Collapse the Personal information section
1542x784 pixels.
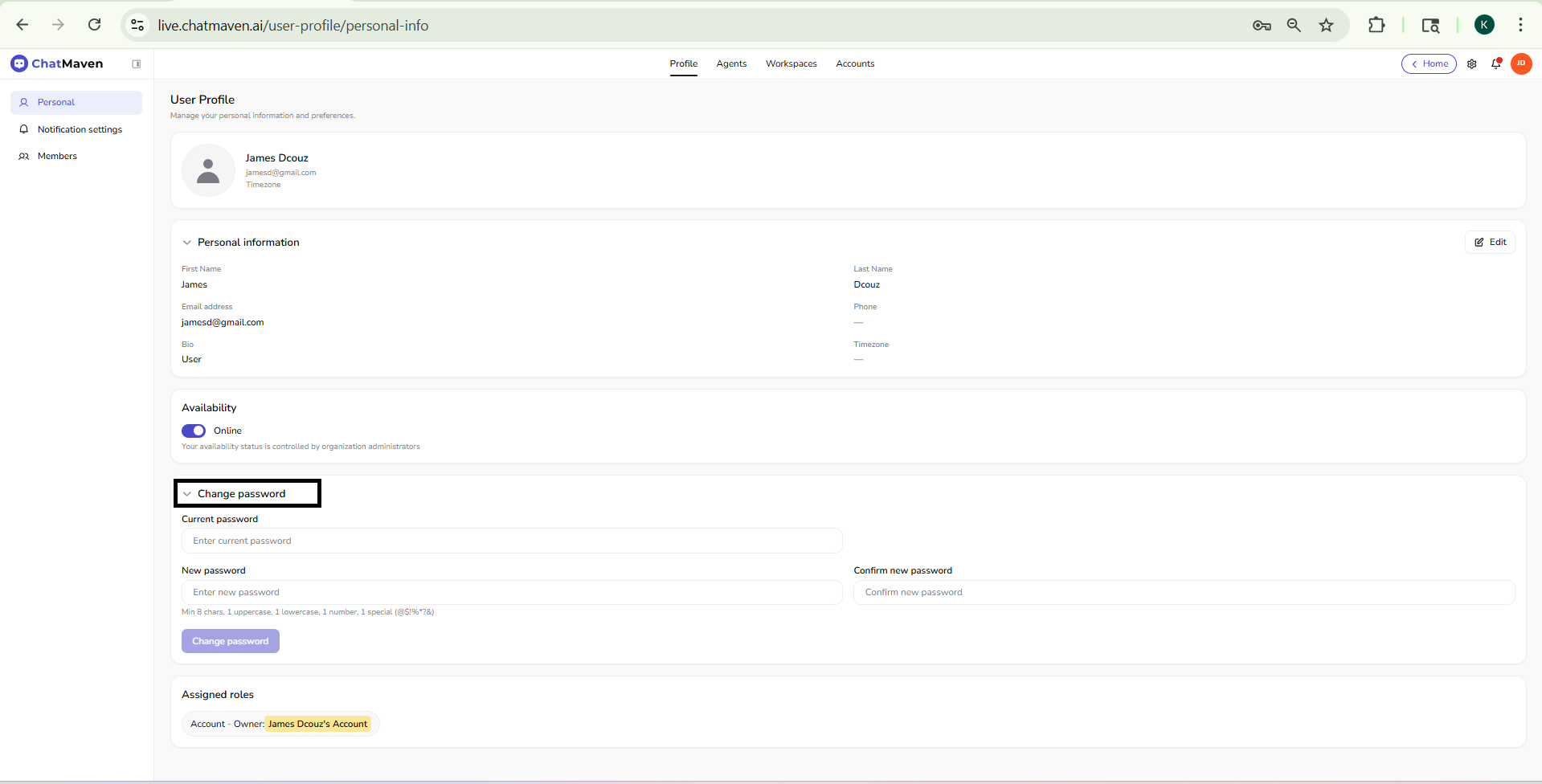(186, 242)
